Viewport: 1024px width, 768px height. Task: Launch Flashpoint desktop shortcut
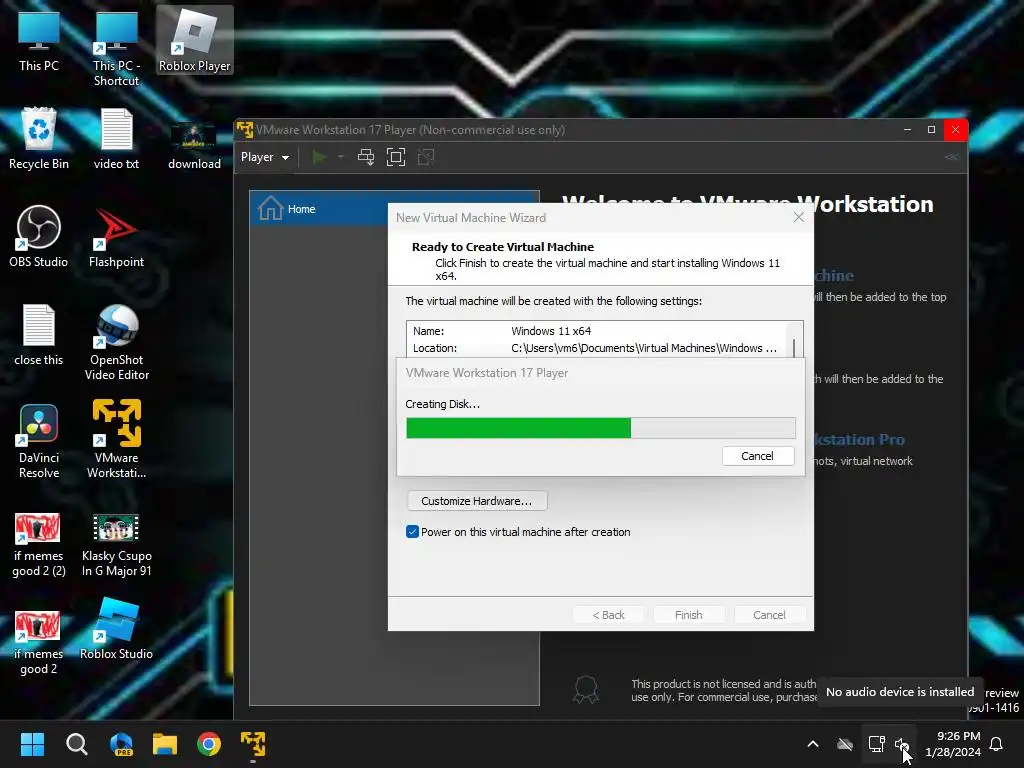point(116,238)
